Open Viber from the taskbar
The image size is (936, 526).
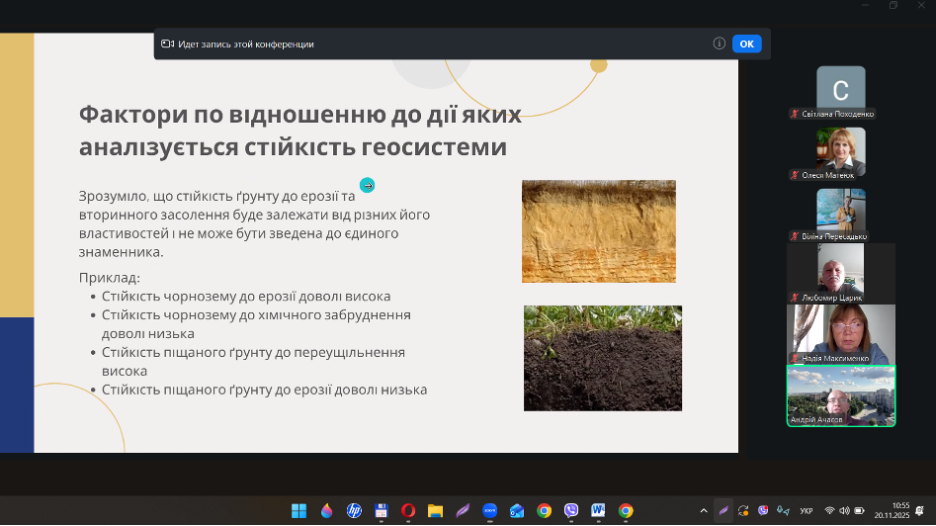coord(571,511)
